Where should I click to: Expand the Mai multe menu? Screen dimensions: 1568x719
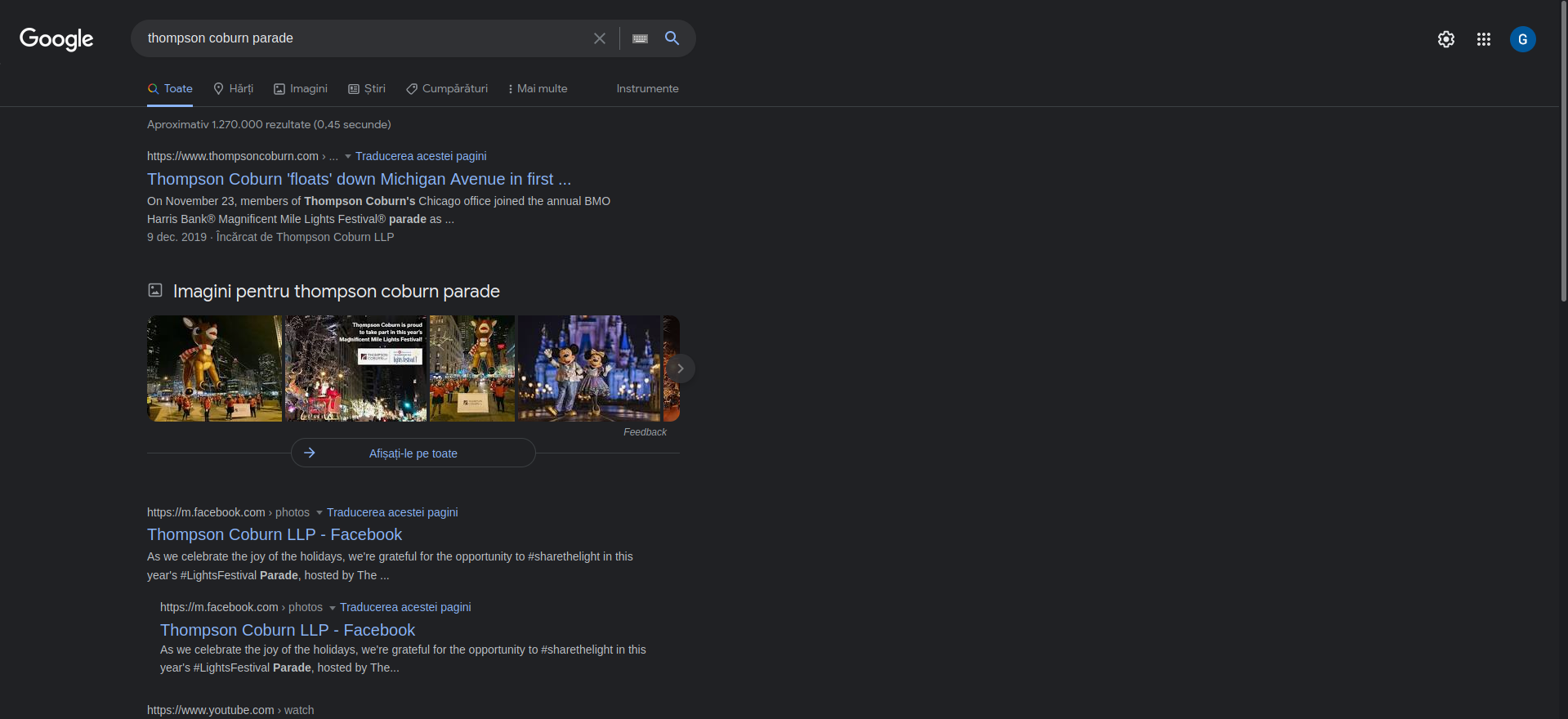click(538, 89)
